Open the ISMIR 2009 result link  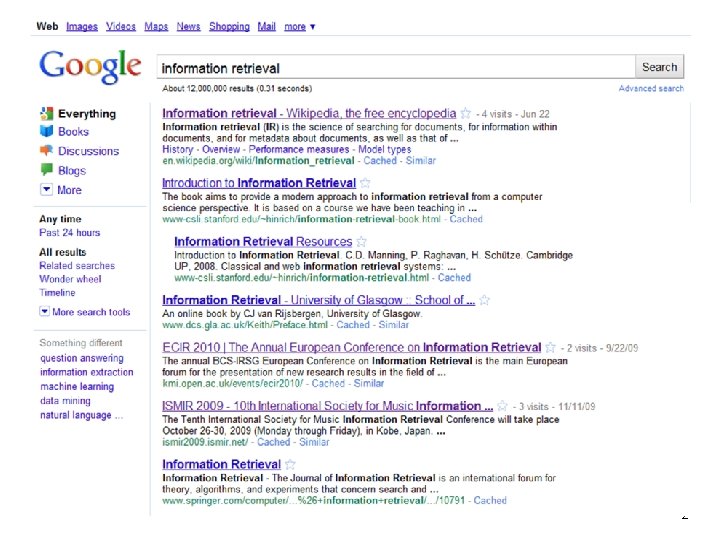327,406
